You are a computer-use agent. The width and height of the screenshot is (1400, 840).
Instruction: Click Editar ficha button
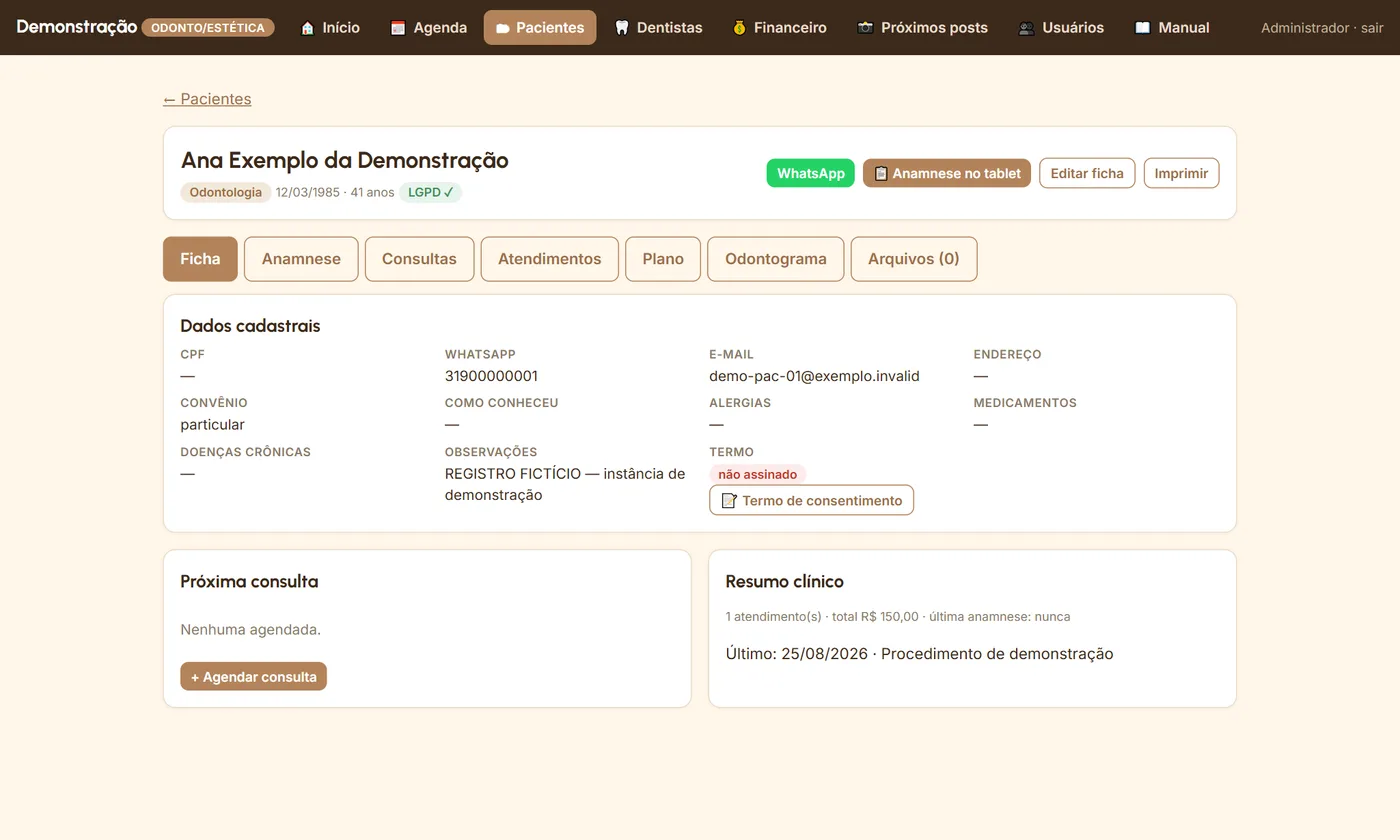point(1087,173)
